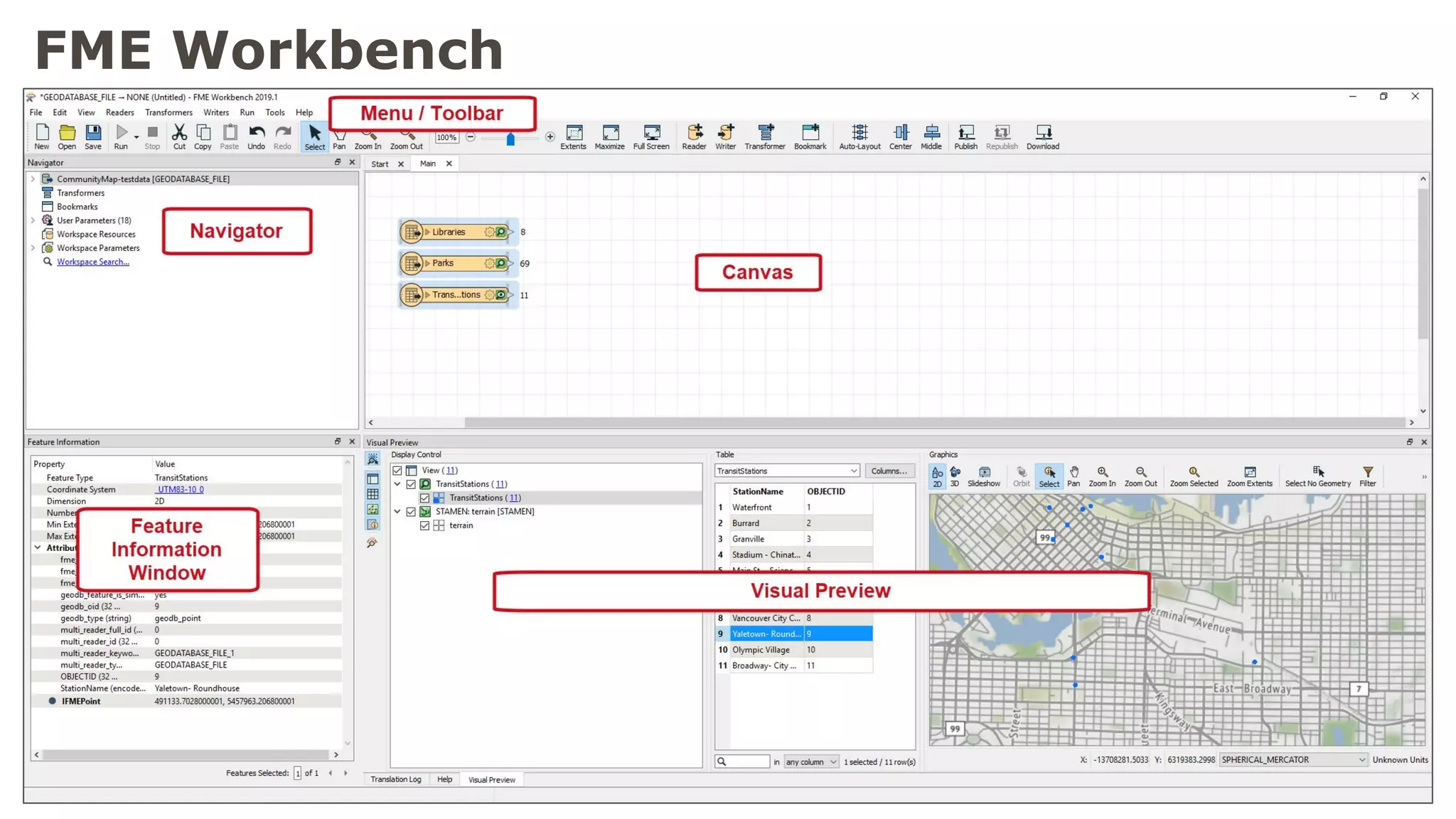Undo last action in toolbar
This screenshot has width=1456, height=819.
[256, 136]
